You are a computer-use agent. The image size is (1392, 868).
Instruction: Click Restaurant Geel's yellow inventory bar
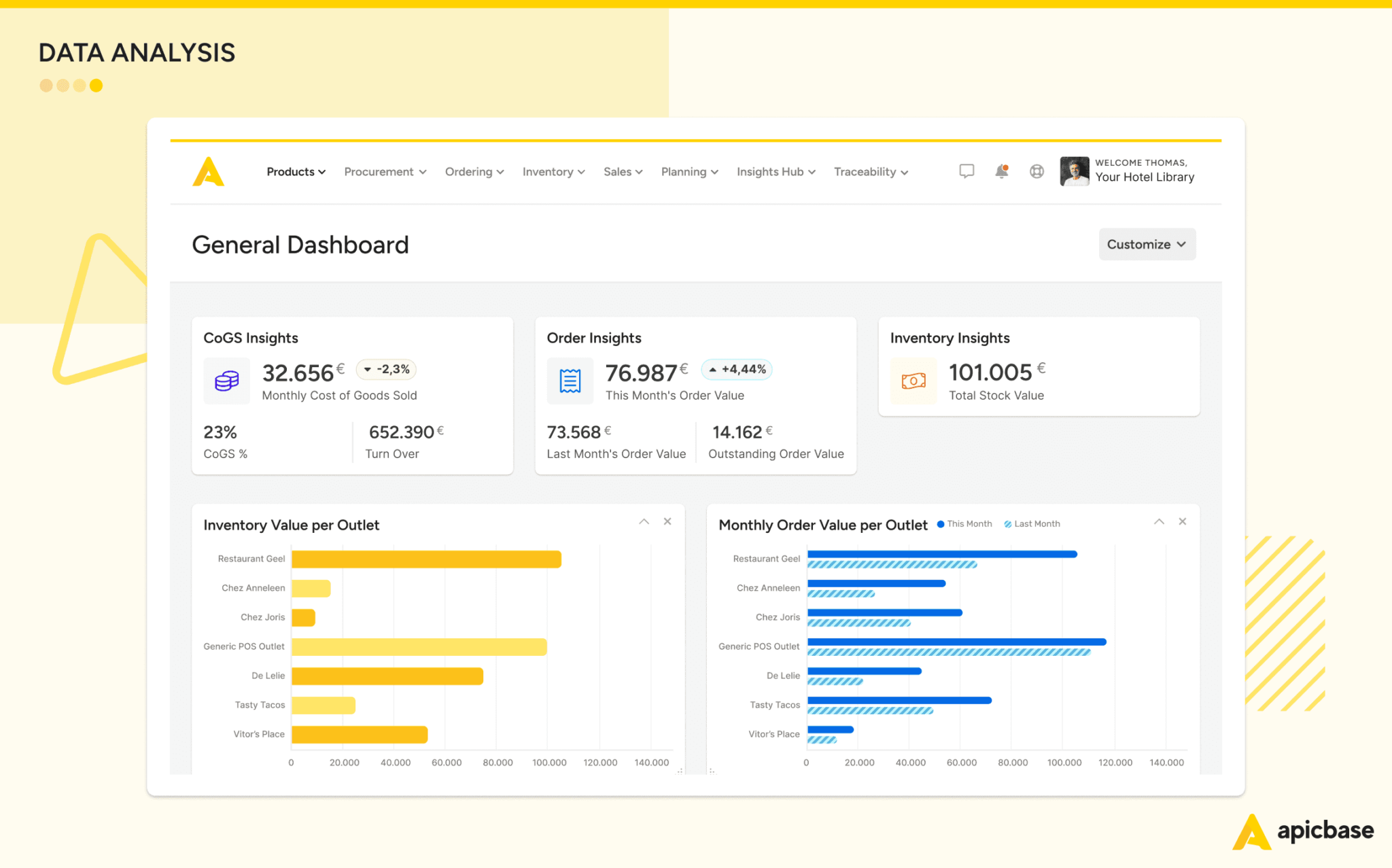pyautogui.click(x=425, y=558)
